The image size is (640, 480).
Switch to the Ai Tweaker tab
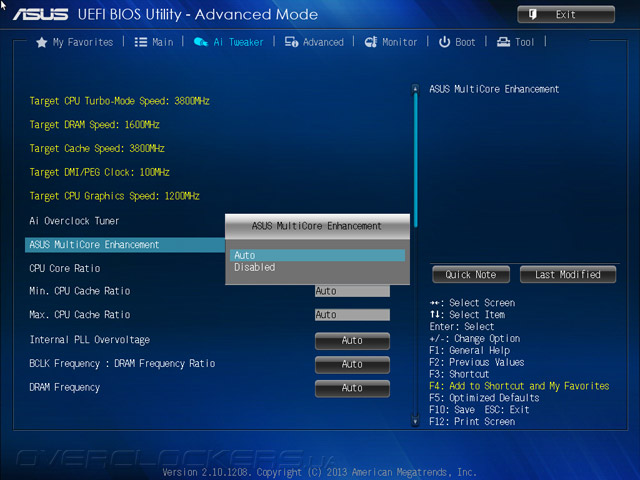pos(229,42)
